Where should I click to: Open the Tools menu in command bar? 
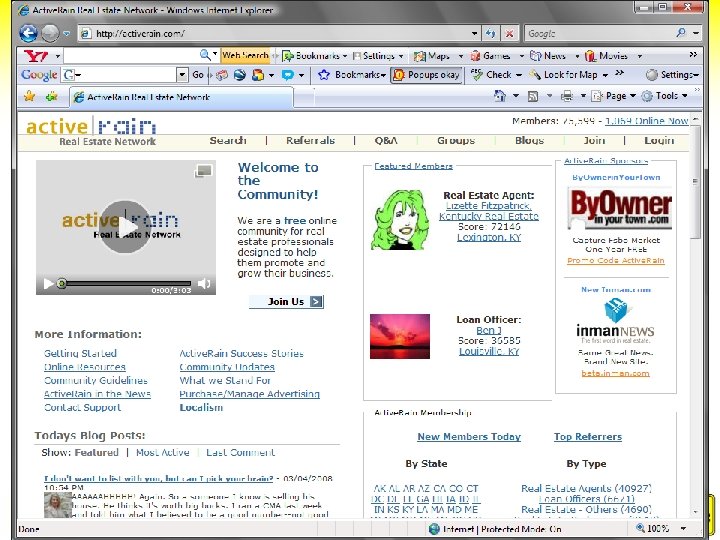pos(664,96)
